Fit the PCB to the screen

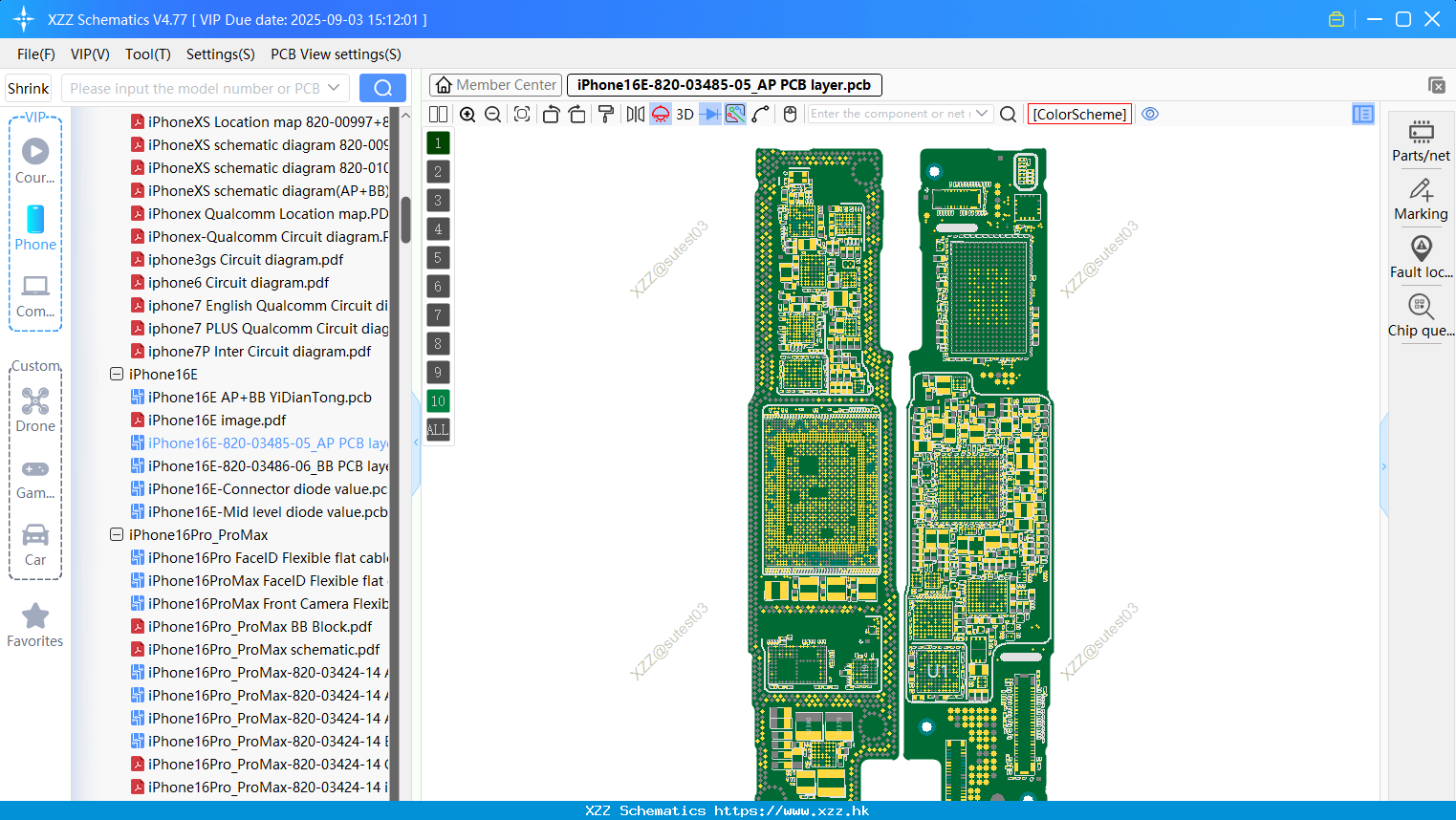point(522,114)
